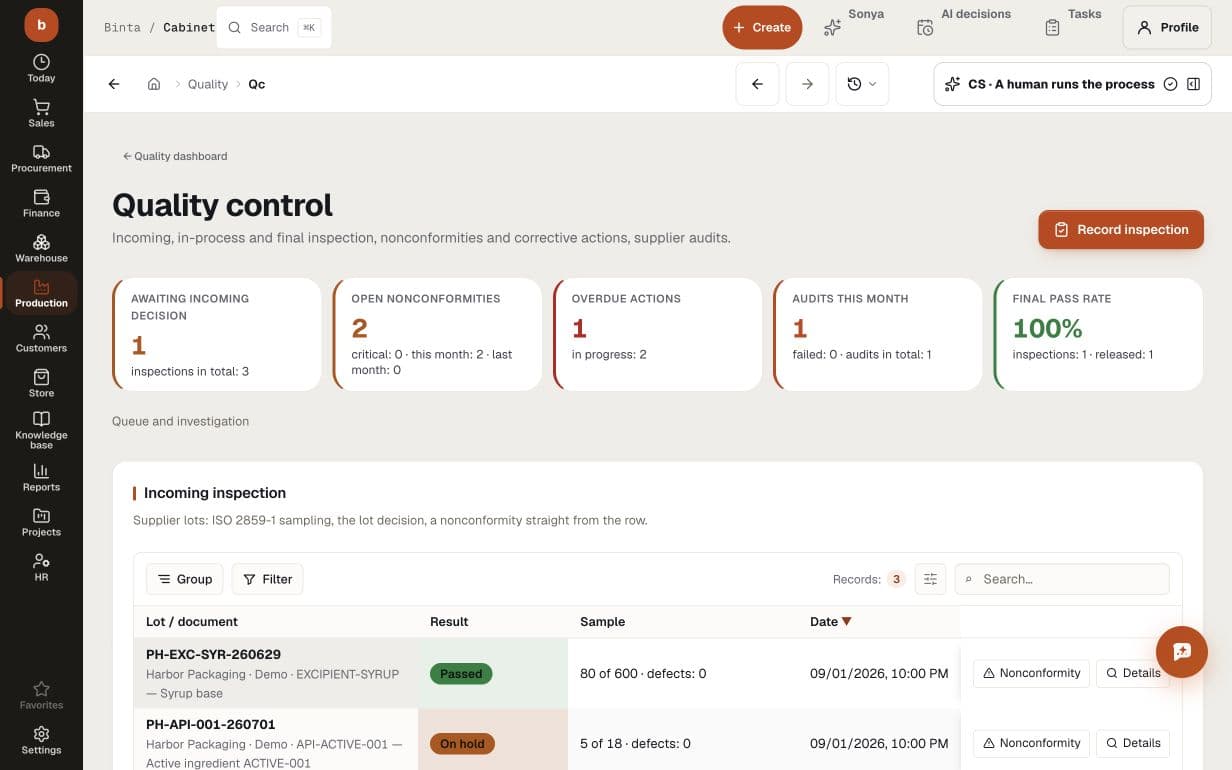Click the On hold status badge

[462, 744]
